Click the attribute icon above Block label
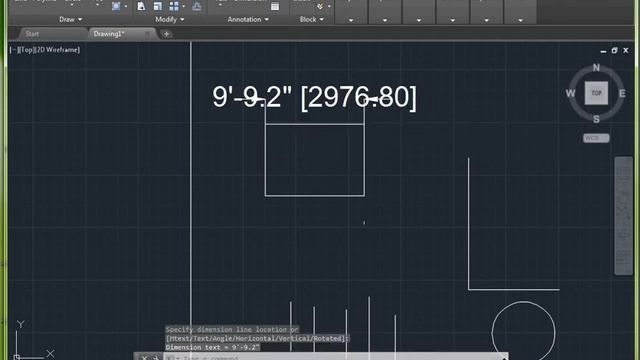The height and width of the screenshot is (360, 640). [320, 6]
